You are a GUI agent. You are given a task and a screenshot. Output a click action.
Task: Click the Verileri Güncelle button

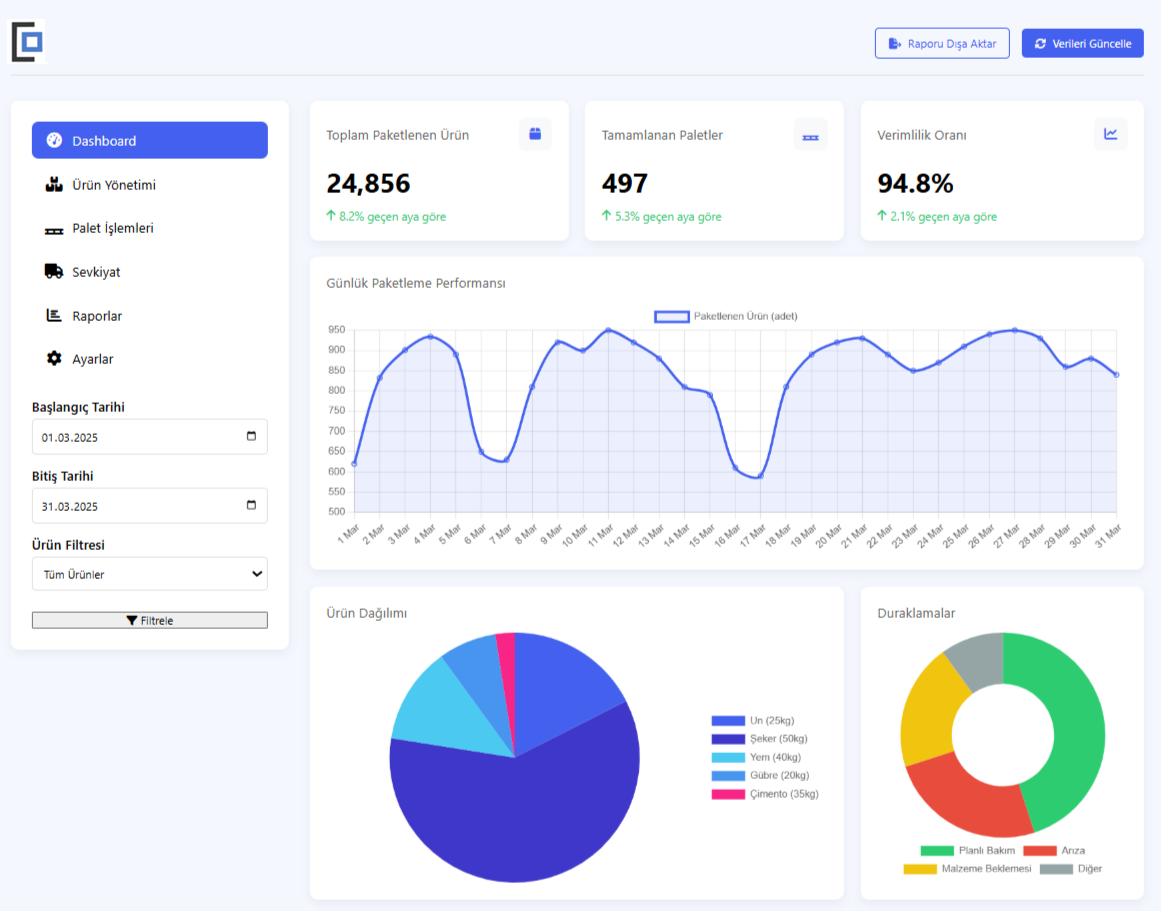[1082, 43]
